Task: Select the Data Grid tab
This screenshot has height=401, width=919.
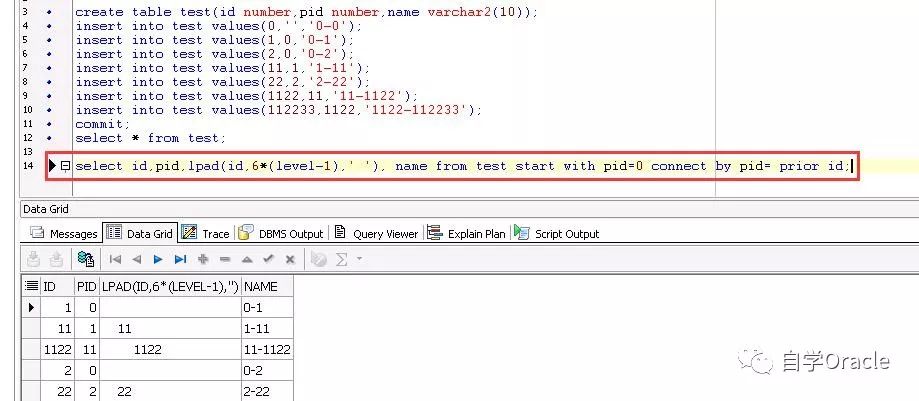Action: 140,233
